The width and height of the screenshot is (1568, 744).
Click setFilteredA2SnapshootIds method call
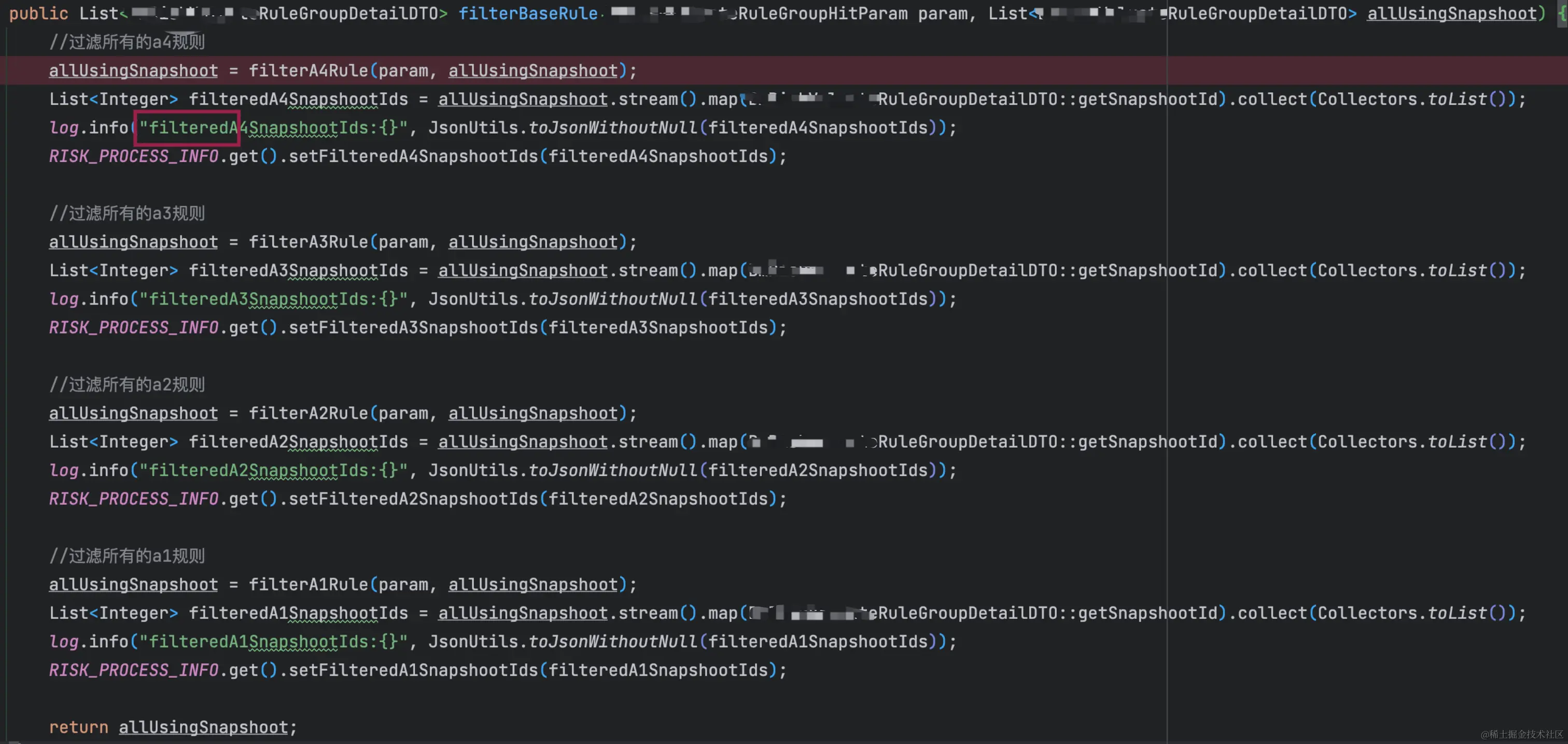coord(413,499)
